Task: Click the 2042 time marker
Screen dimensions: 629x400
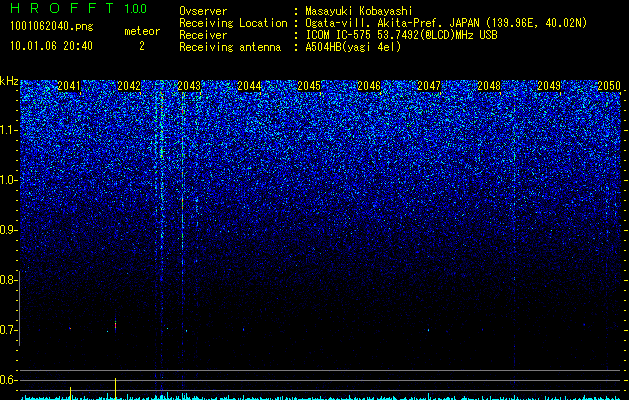Action: (129, 86)
